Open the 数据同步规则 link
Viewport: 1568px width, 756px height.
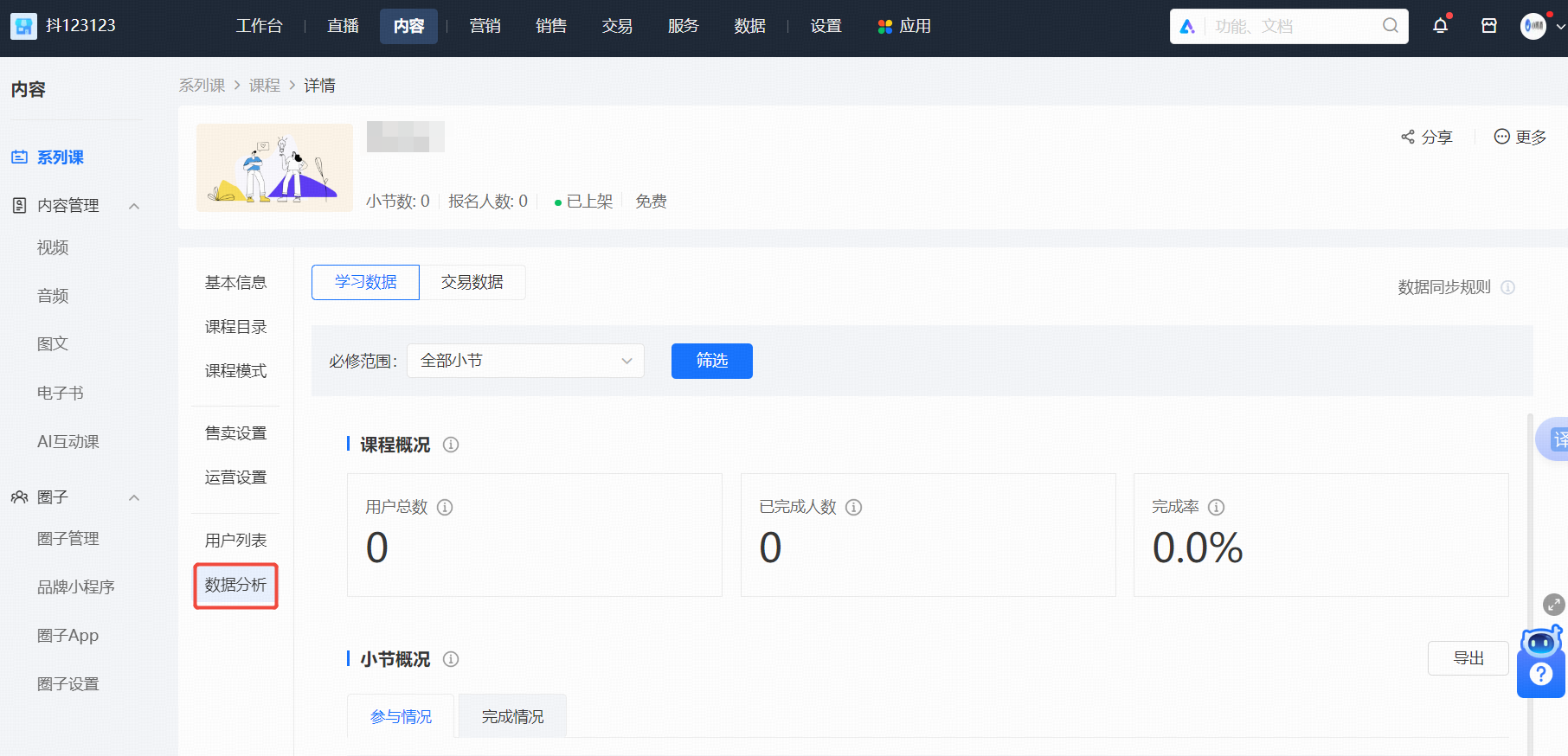pos(1444,287)
